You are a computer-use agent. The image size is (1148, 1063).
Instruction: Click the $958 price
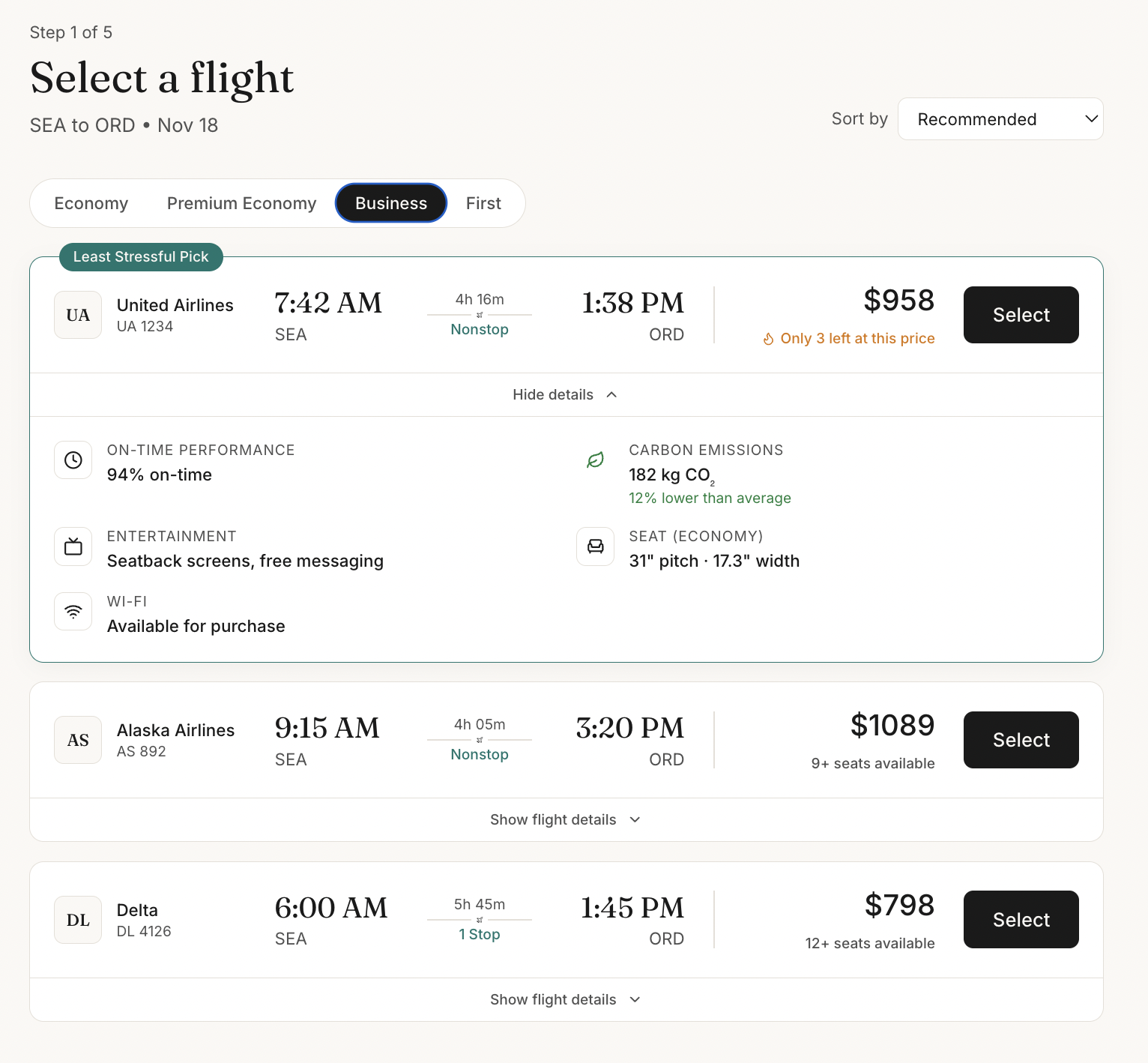(x=898, y=301)
